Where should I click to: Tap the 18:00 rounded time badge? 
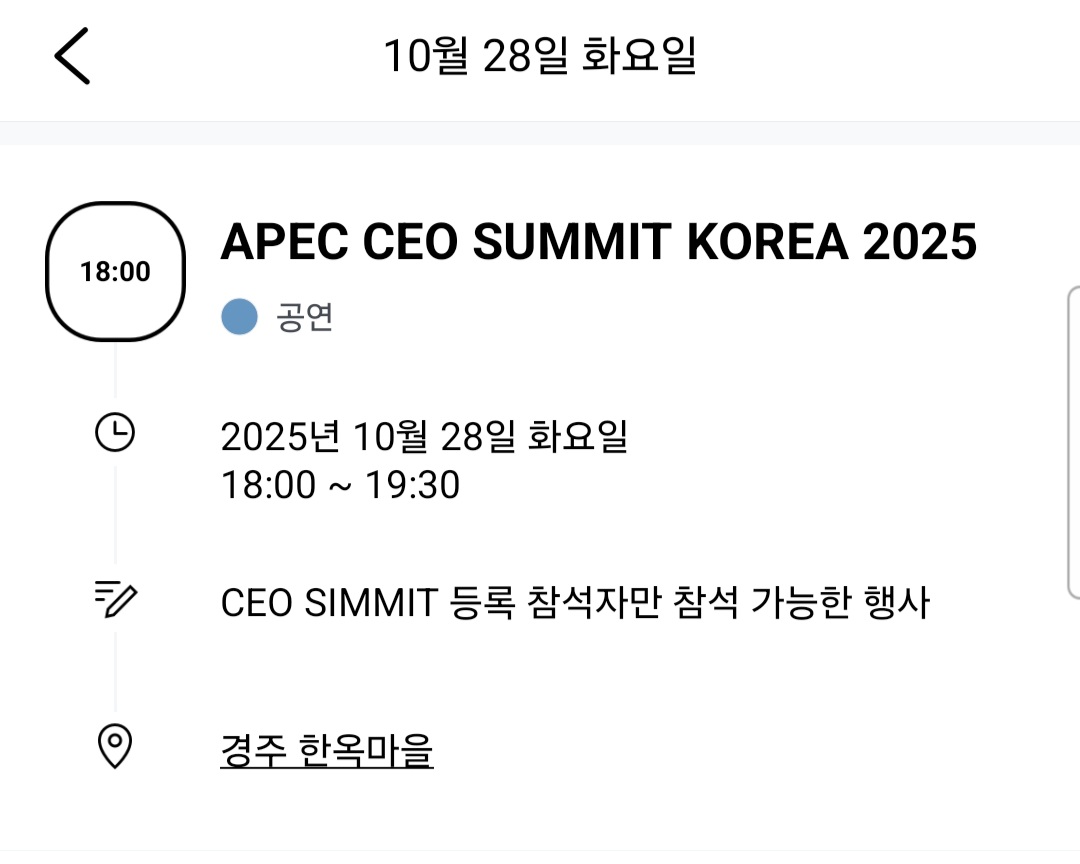(115, 271)
